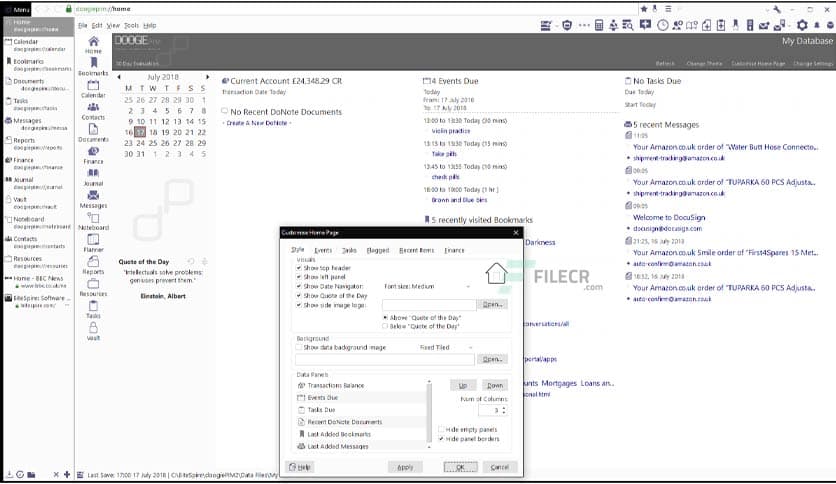This screenshot has width=836, height=484.
Task: Go to the next month in the date navigator
Action: [x=207, y=77]
